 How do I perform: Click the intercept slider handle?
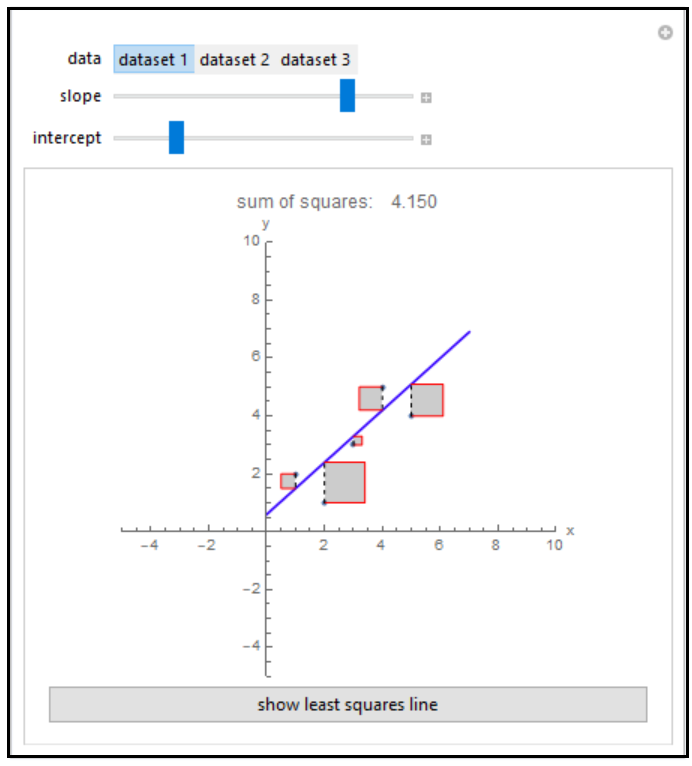(x=176, y=138)
